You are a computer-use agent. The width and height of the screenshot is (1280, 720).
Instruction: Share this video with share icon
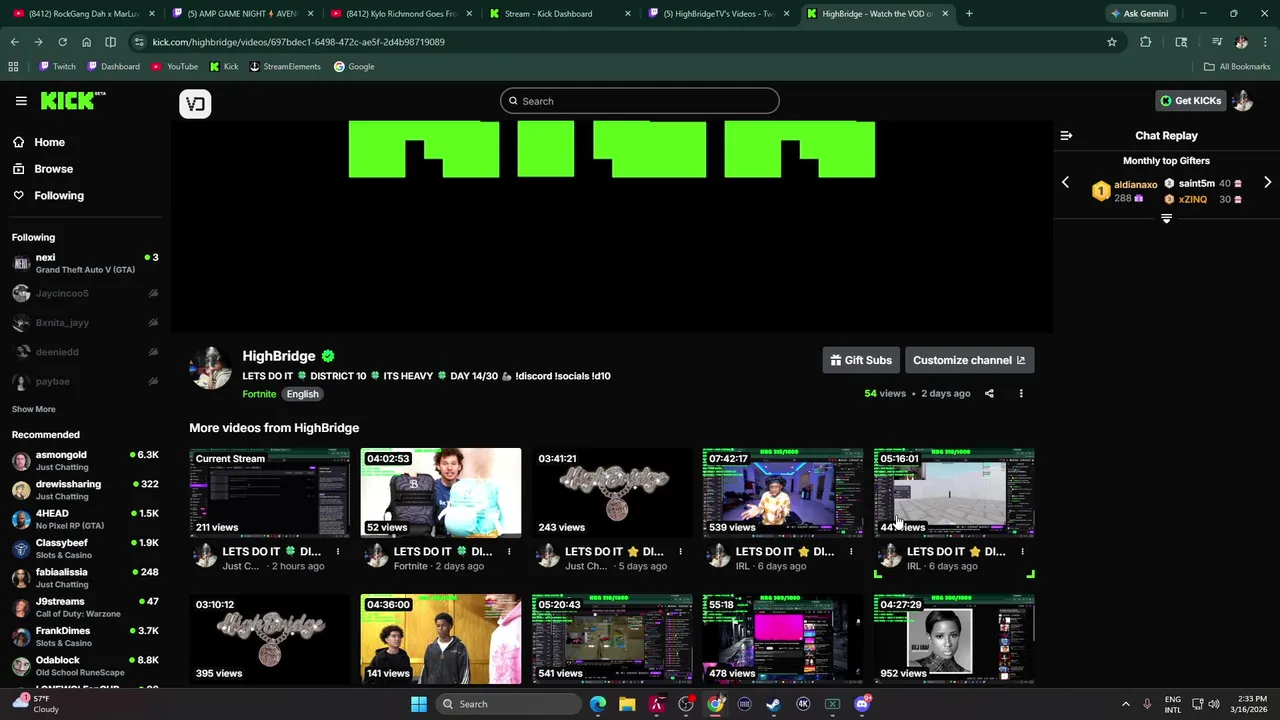(x=989, y=394)
